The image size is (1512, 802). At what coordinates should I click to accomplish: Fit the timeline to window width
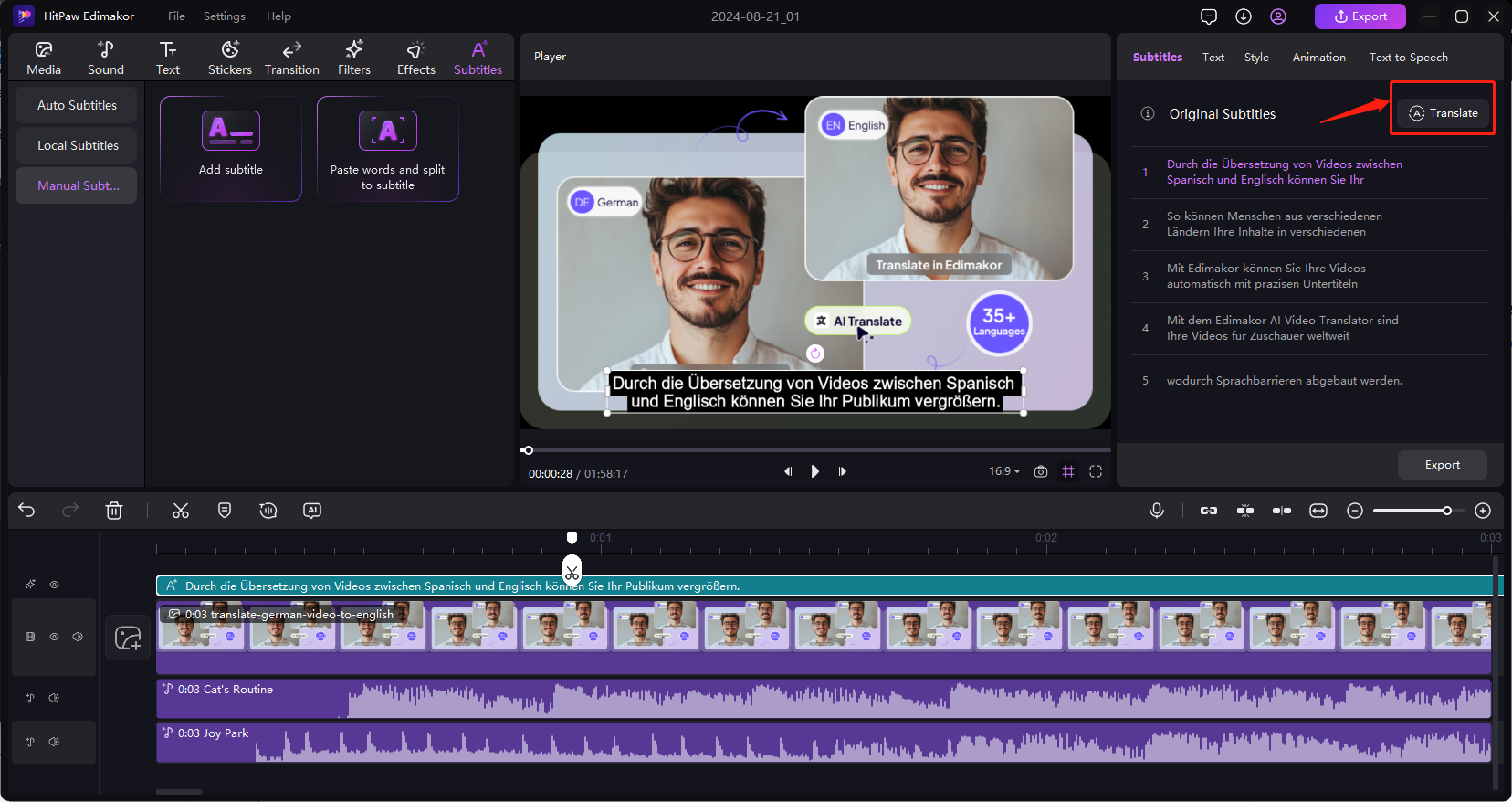pos(1318,511)
